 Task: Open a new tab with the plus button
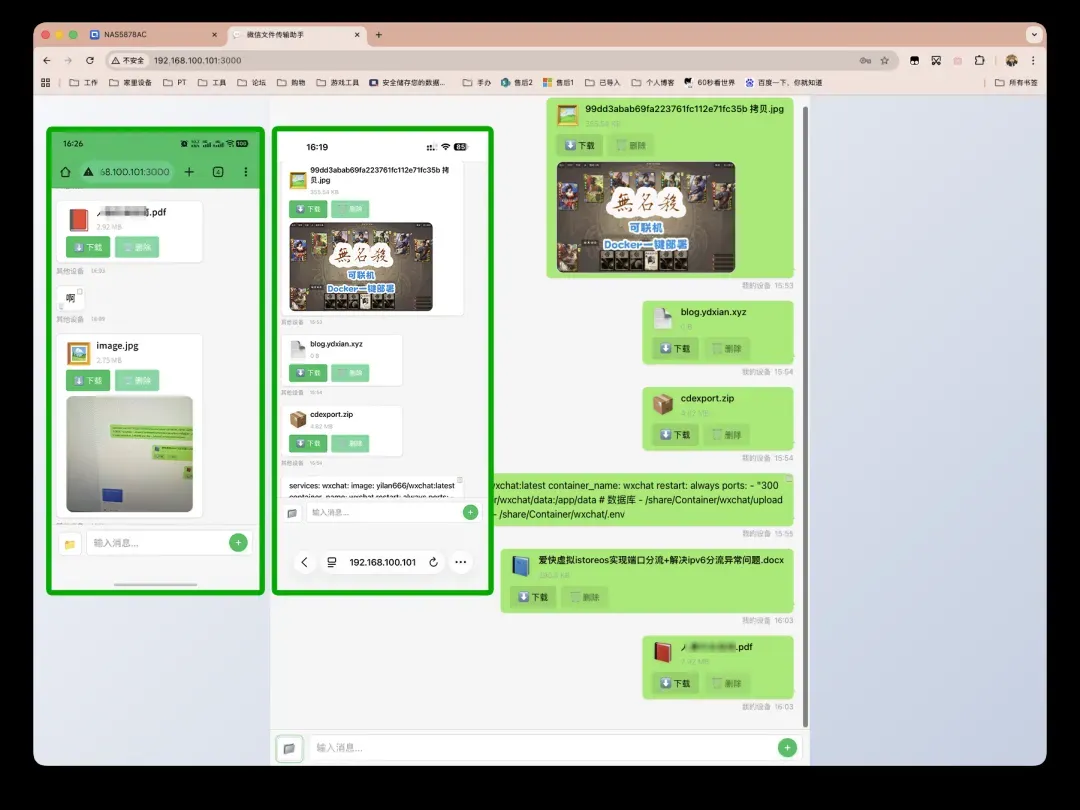[x=378, y=34]
